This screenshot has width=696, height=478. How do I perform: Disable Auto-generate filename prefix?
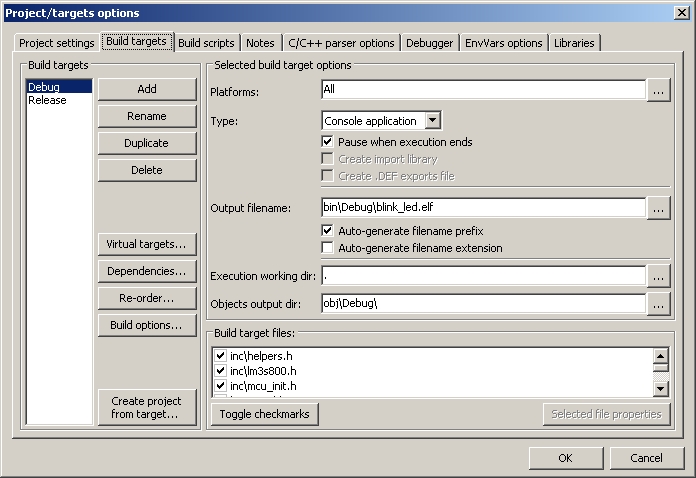pos(328,231)
